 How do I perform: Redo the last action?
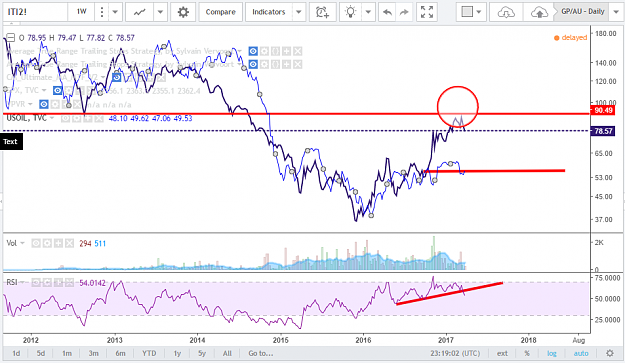coord(404,12)
